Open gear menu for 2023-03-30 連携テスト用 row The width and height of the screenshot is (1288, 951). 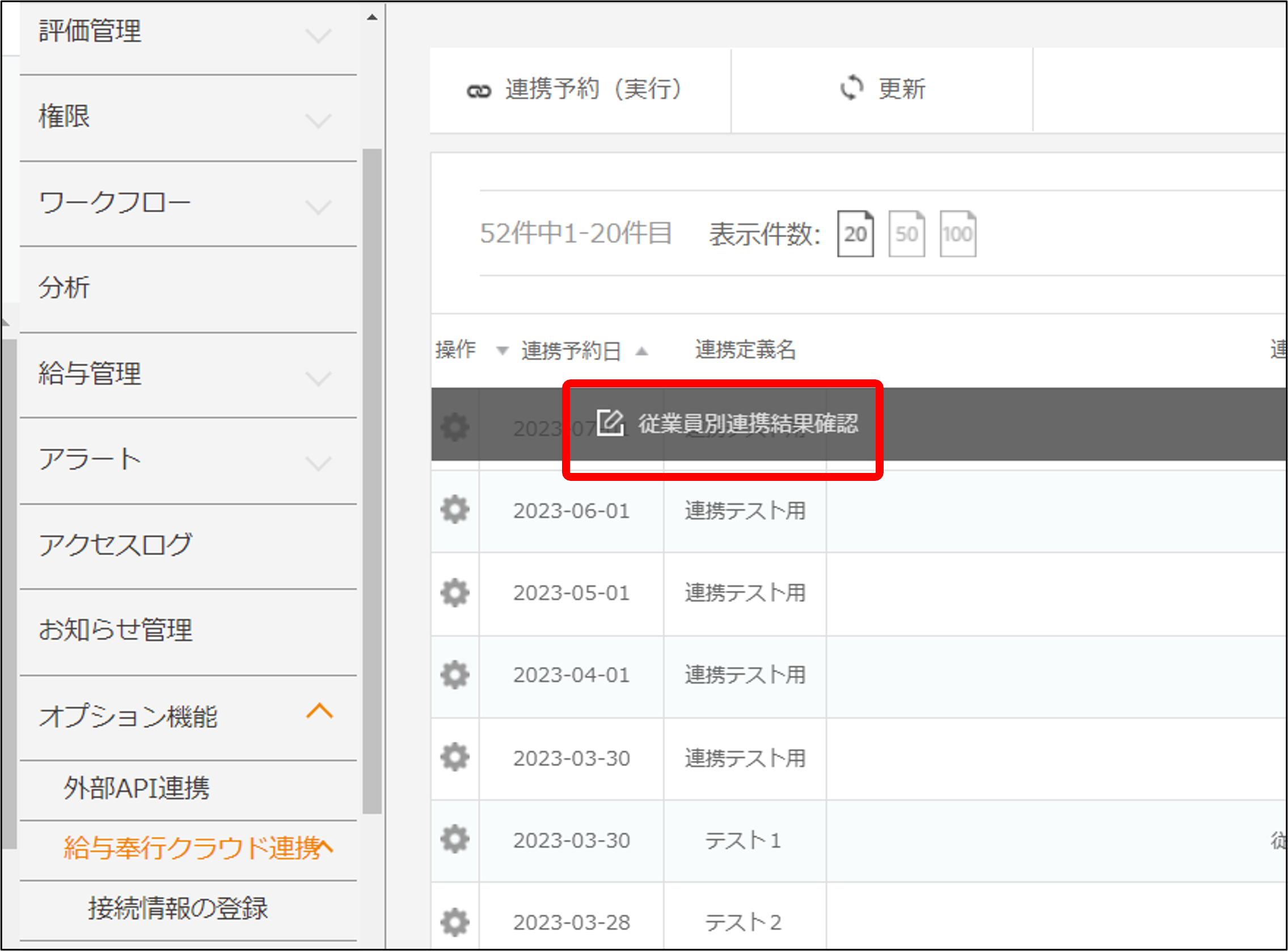[x=455, y=757]
